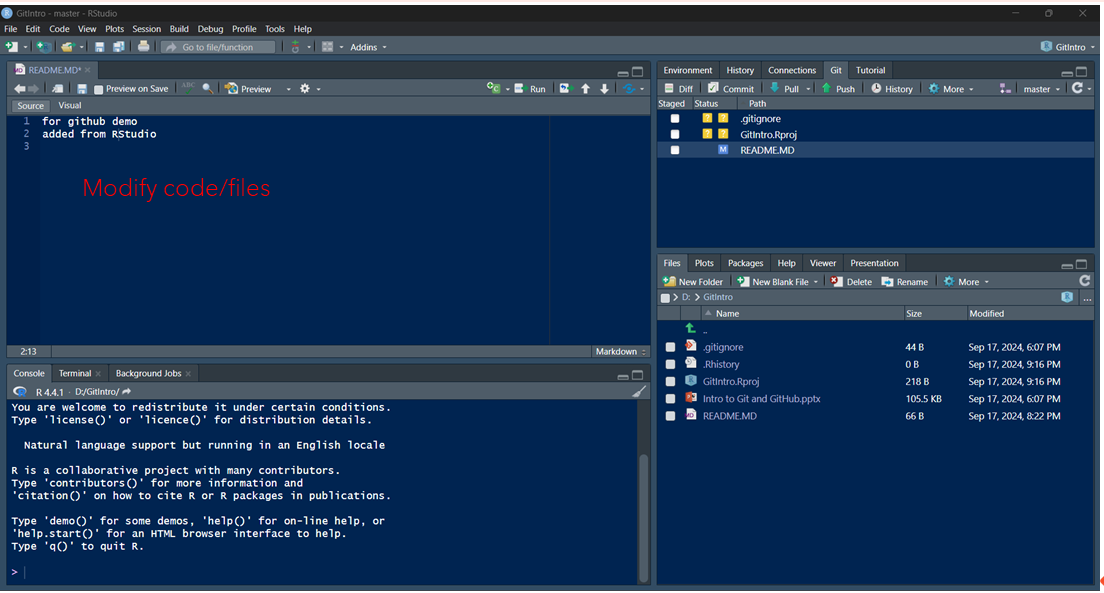Click the New File icon in main toolbar

(12, 47)
